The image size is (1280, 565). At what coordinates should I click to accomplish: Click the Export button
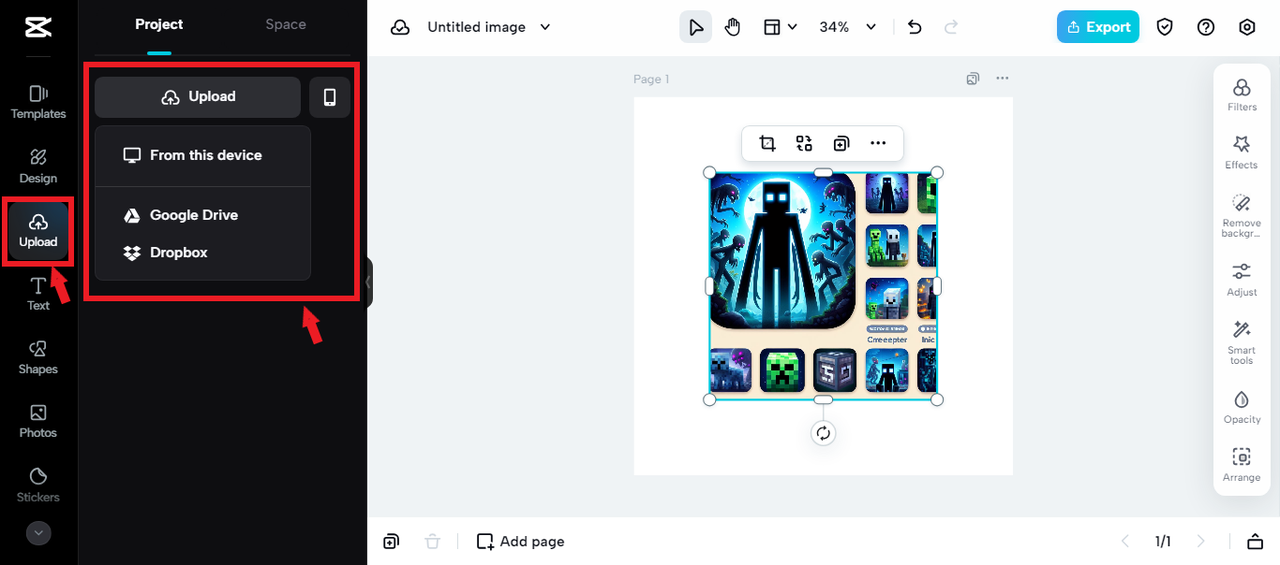pyautogui.click(x=1098, y=27)
